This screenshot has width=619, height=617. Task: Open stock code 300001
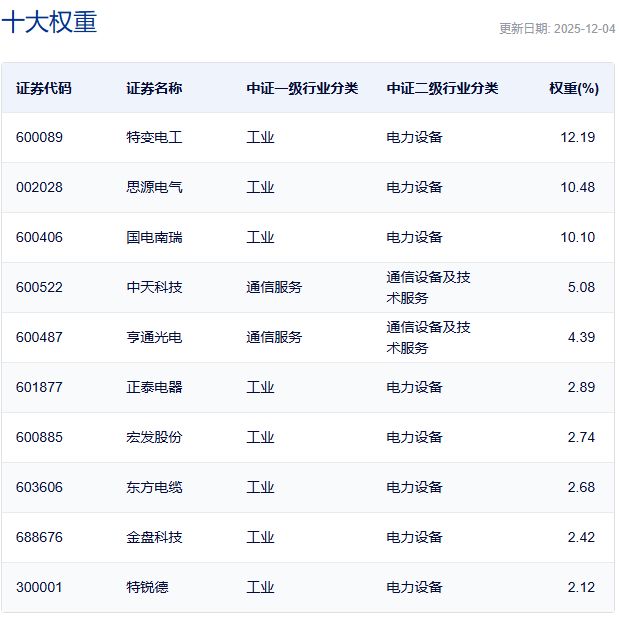point(39,587)
